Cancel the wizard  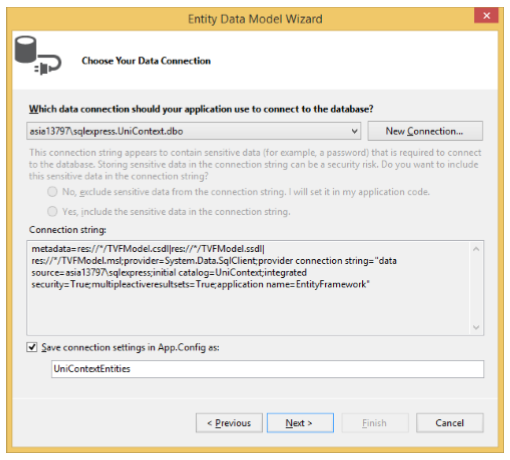pyautogui.click(x=450, y=423)
